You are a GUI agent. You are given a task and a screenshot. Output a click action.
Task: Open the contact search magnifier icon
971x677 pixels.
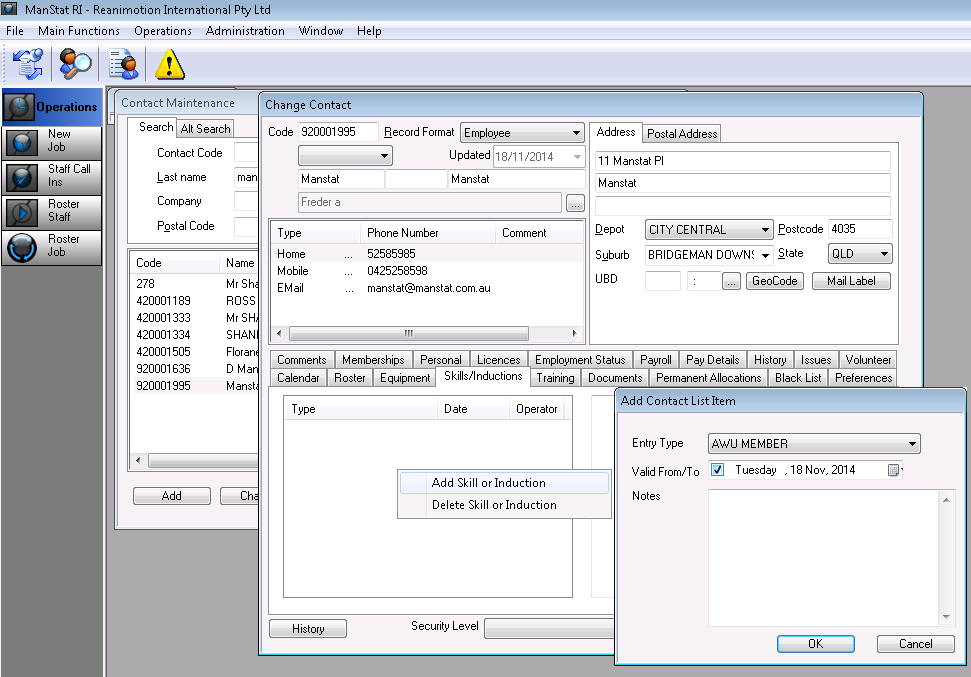pyautogui.click(x=75, y=64)
